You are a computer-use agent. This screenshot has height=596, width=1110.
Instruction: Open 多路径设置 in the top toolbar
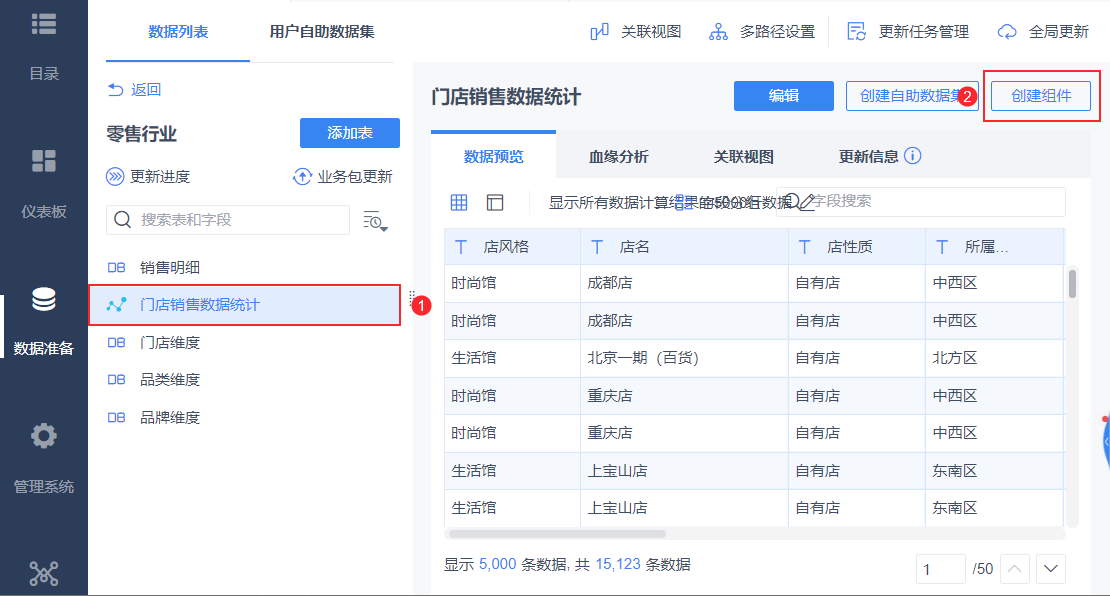(762, 32)
